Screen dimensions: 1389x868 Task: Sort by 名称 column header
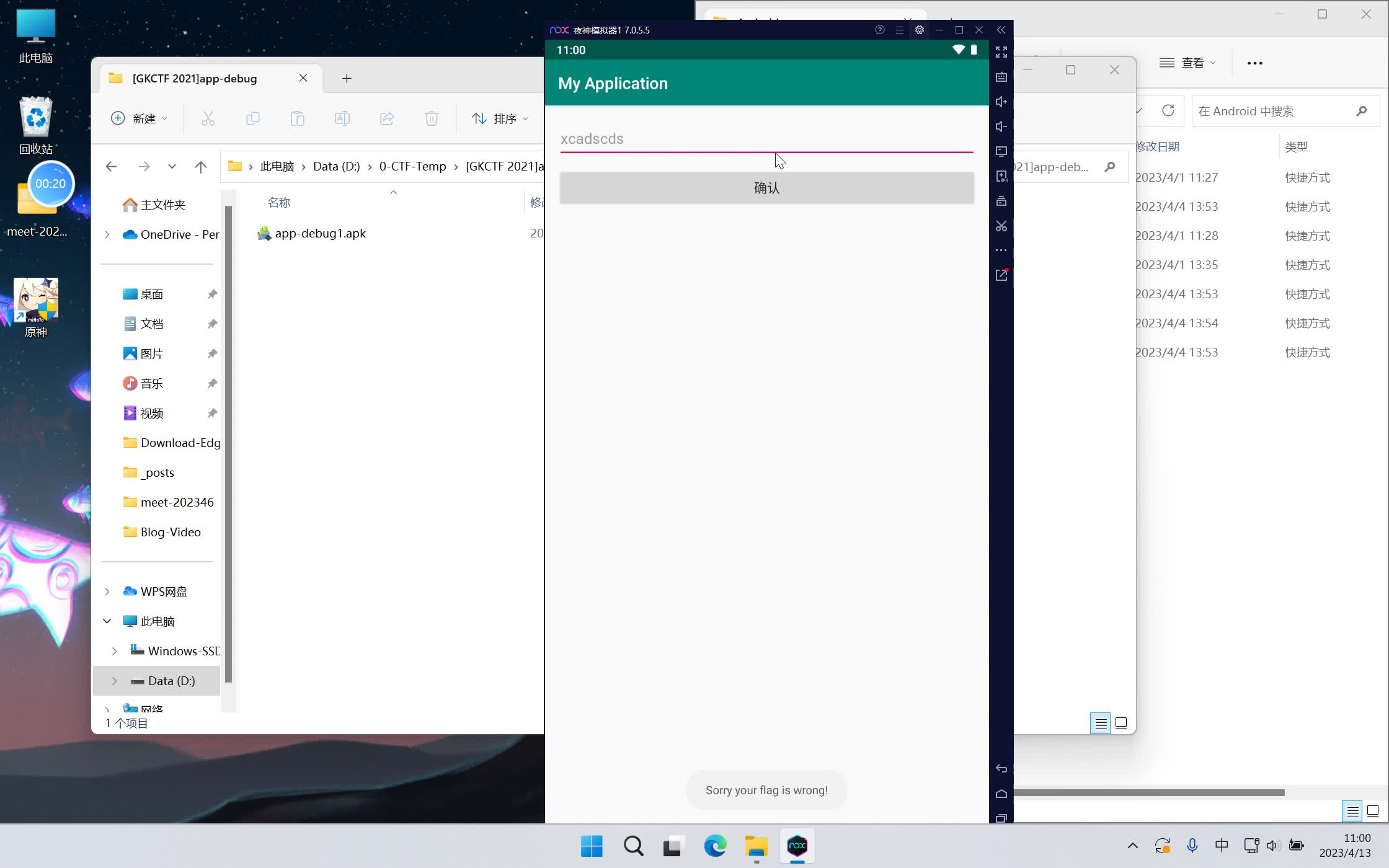coord(279,203)
